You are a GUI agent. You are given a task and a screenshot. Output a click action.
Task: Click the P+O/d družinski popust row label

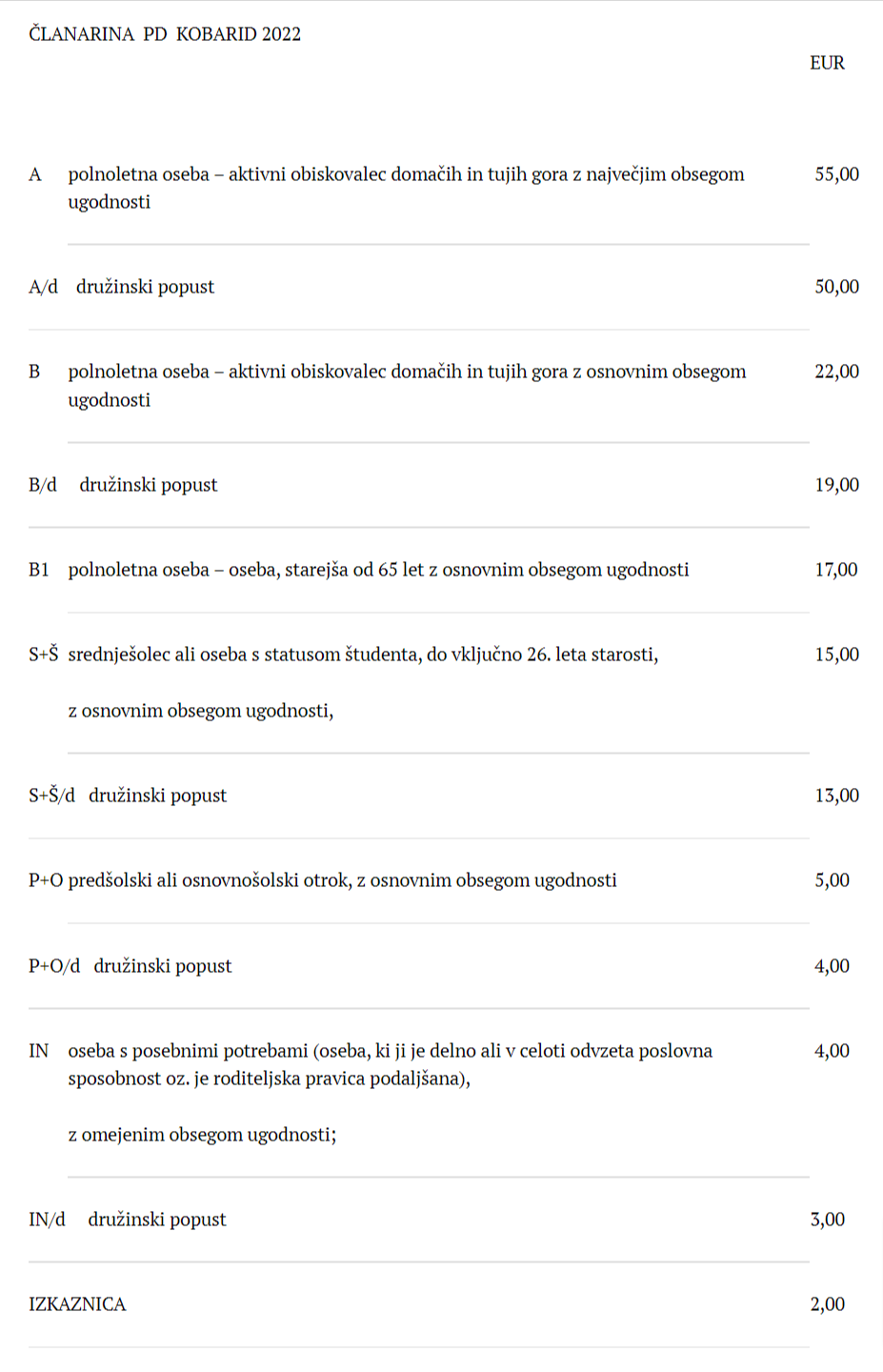coord(130,966)
